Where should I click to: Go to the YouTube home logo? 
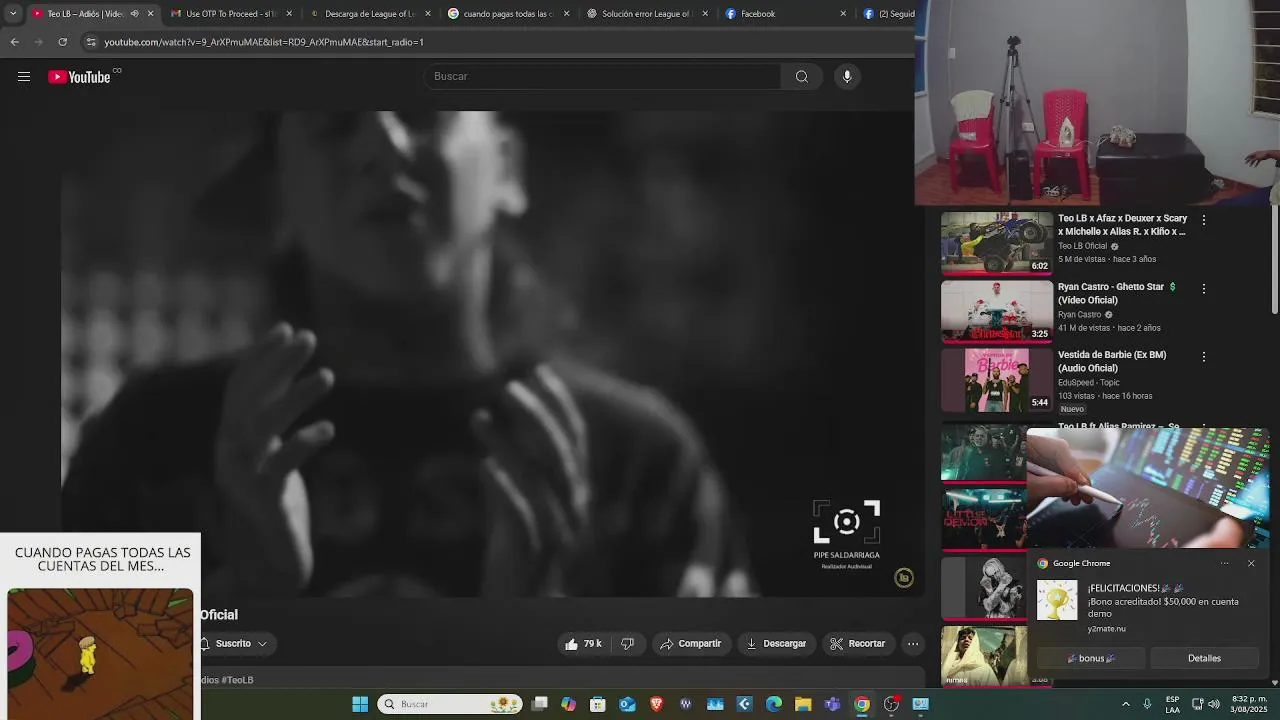click(x=79, y=77)
